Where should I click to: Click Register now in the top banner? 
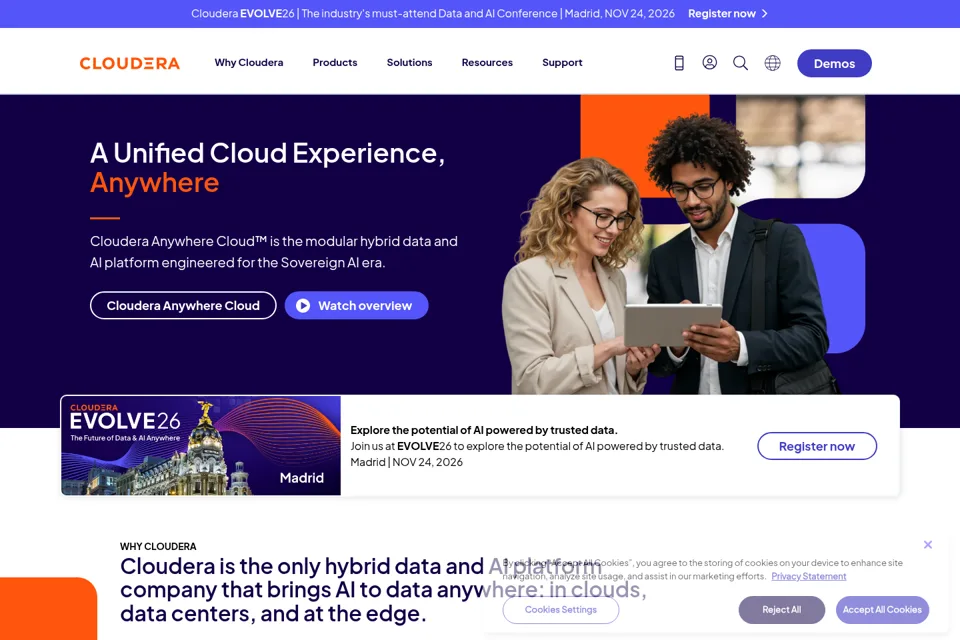pos(722,13)
